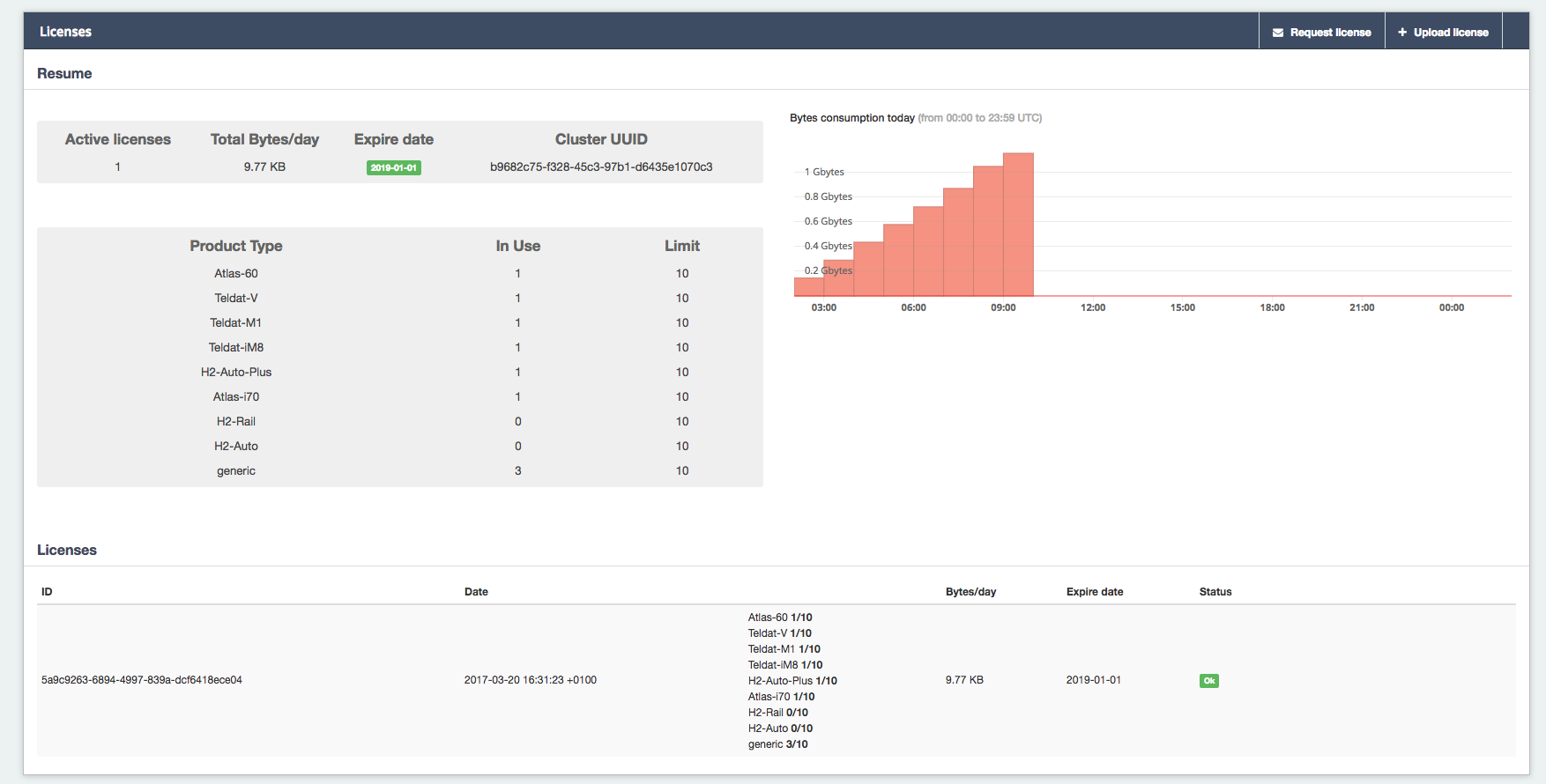The image size is (1546, 784).
Task: Click the In Use column header
Action: [518, 246]
